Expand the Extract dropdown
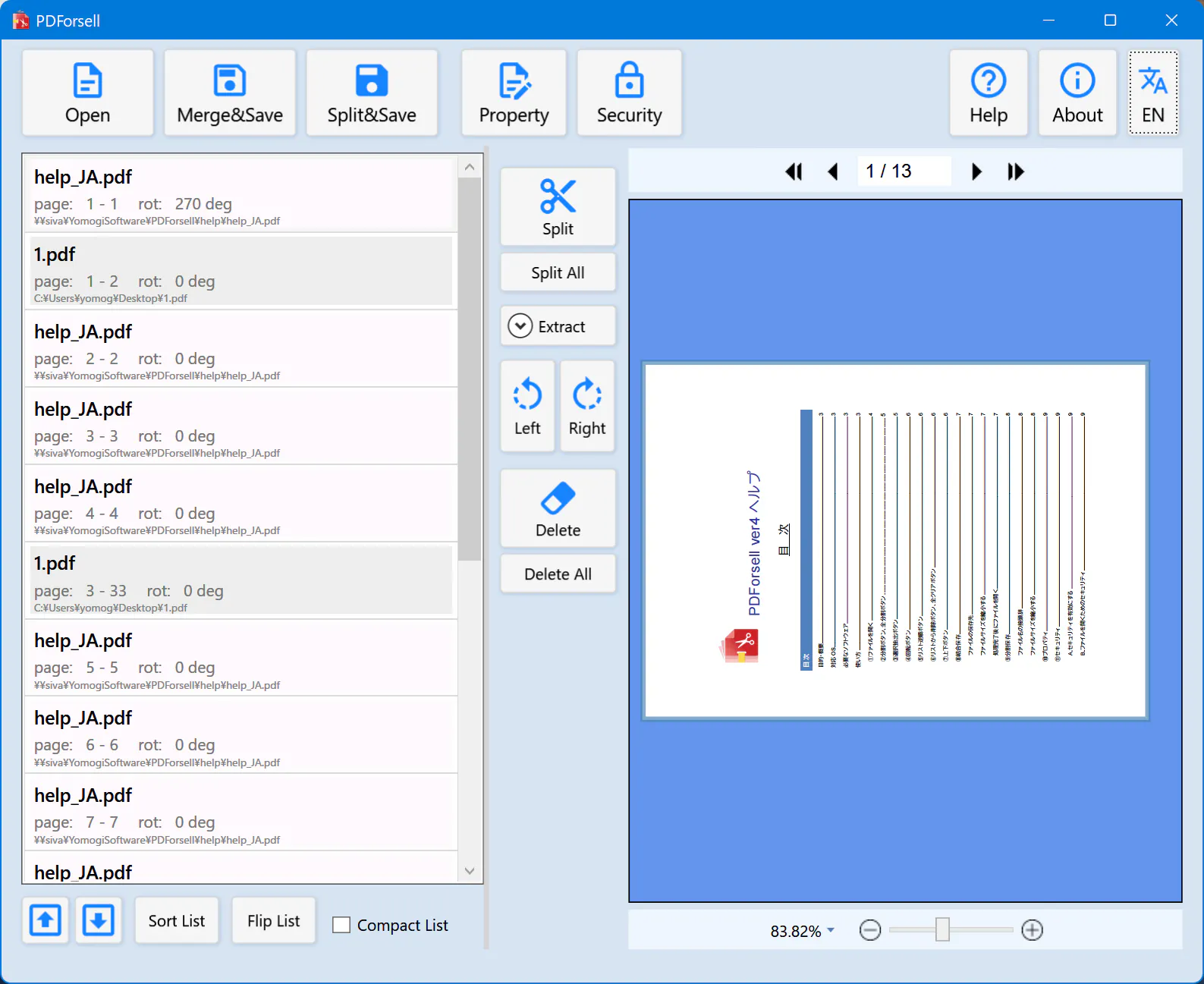The image size is (1204, 984). point(558,326)
